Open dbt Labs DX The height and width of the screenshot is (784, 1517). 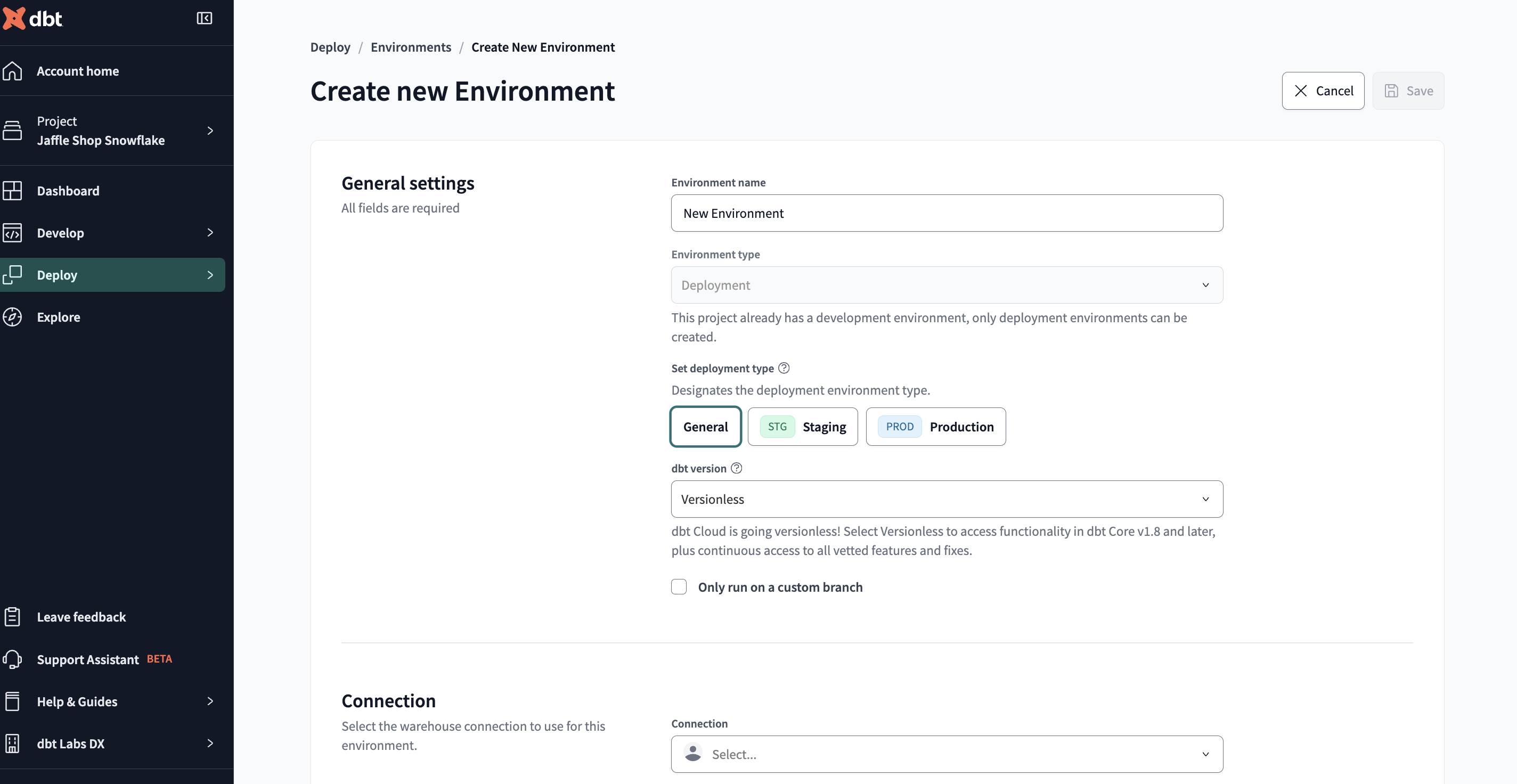click(x=70, y=743)
